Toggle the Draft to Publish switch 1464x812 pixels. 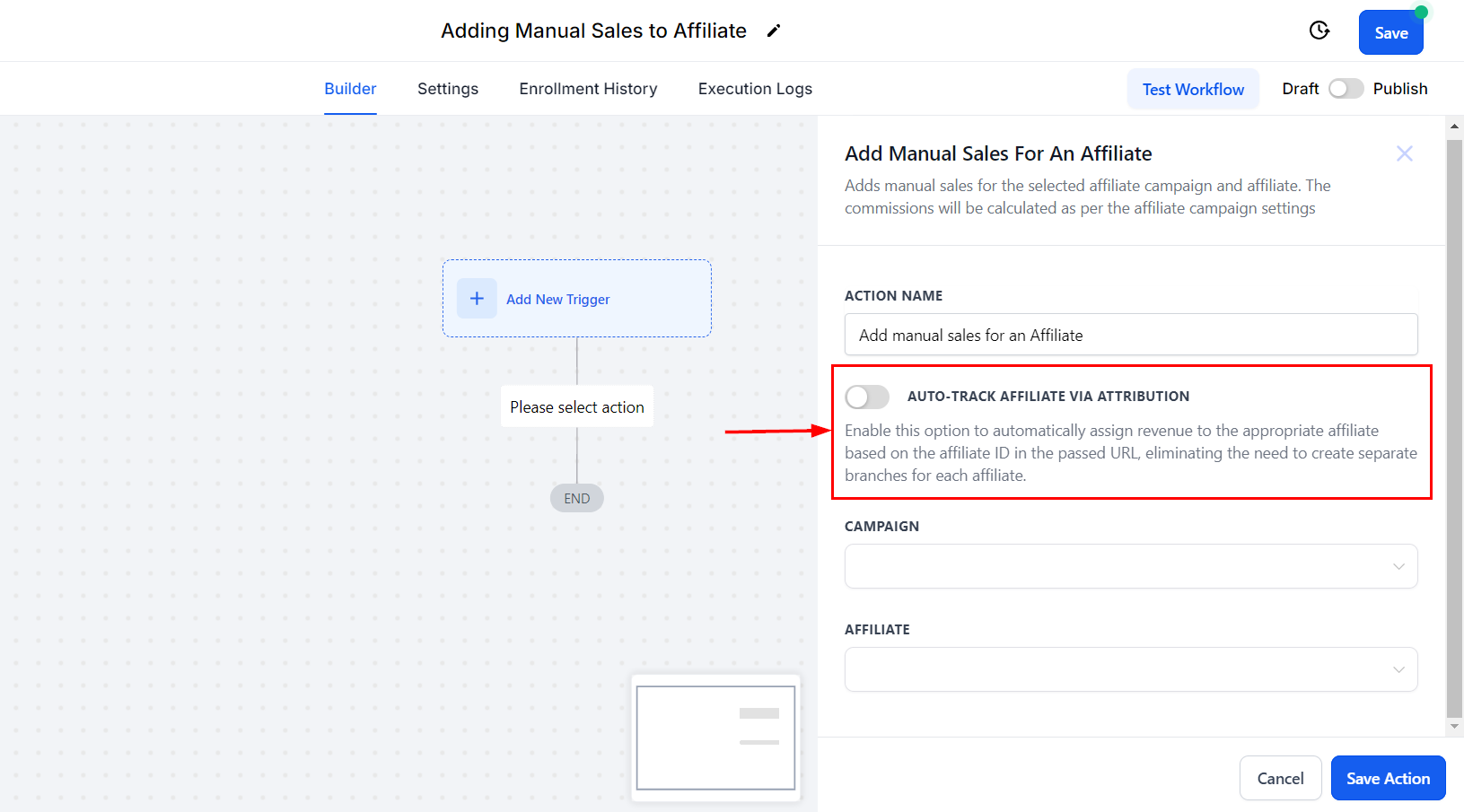[x=1346, y=89]
